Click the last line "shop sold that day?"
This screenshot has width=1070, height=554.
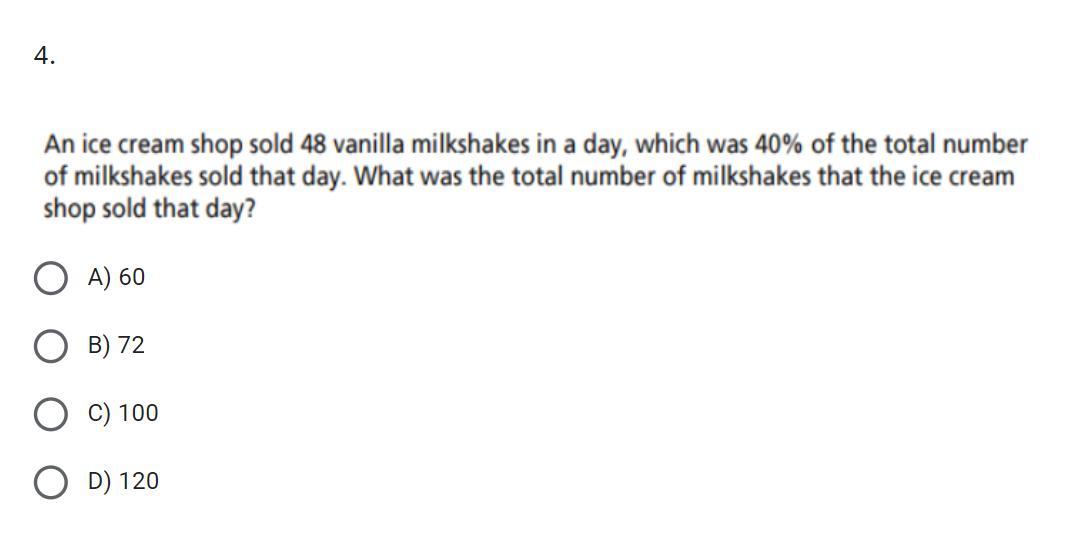click(149, 209)
